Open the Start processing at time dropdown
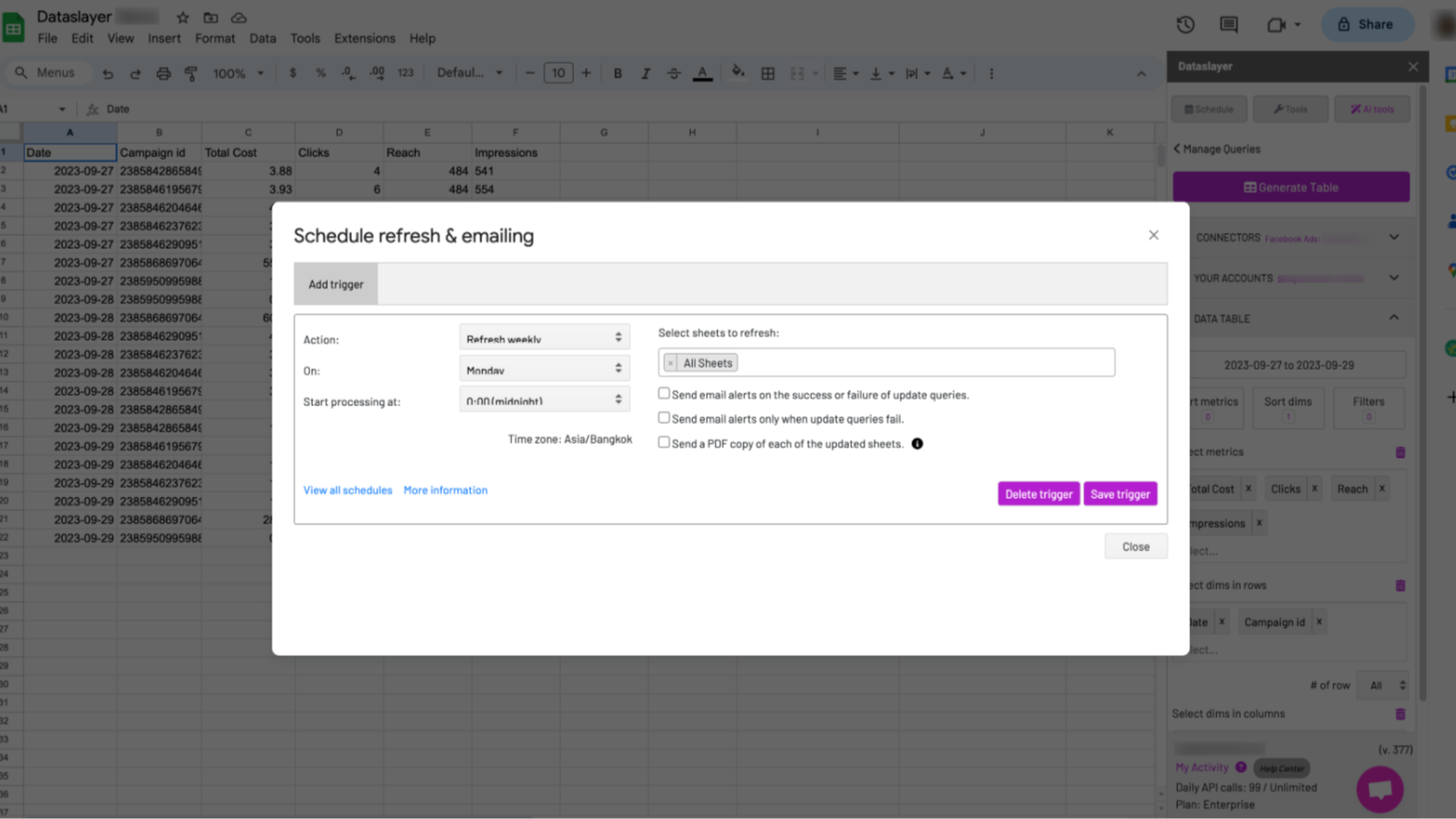The image size is (1456, 819). tap(544, 400)
